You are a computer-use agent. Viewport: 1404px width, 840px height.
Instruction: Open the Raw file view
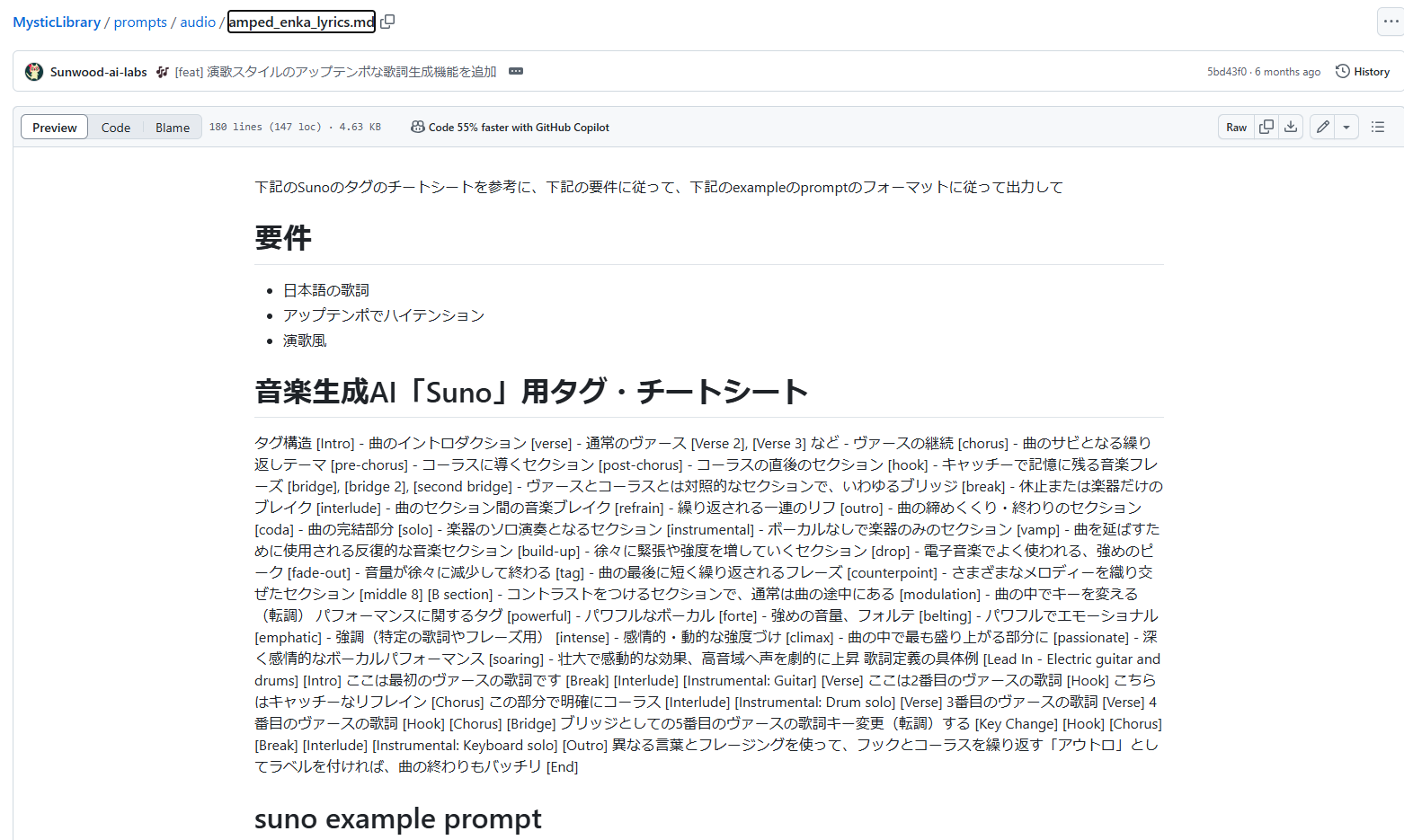pos(1237,127)
